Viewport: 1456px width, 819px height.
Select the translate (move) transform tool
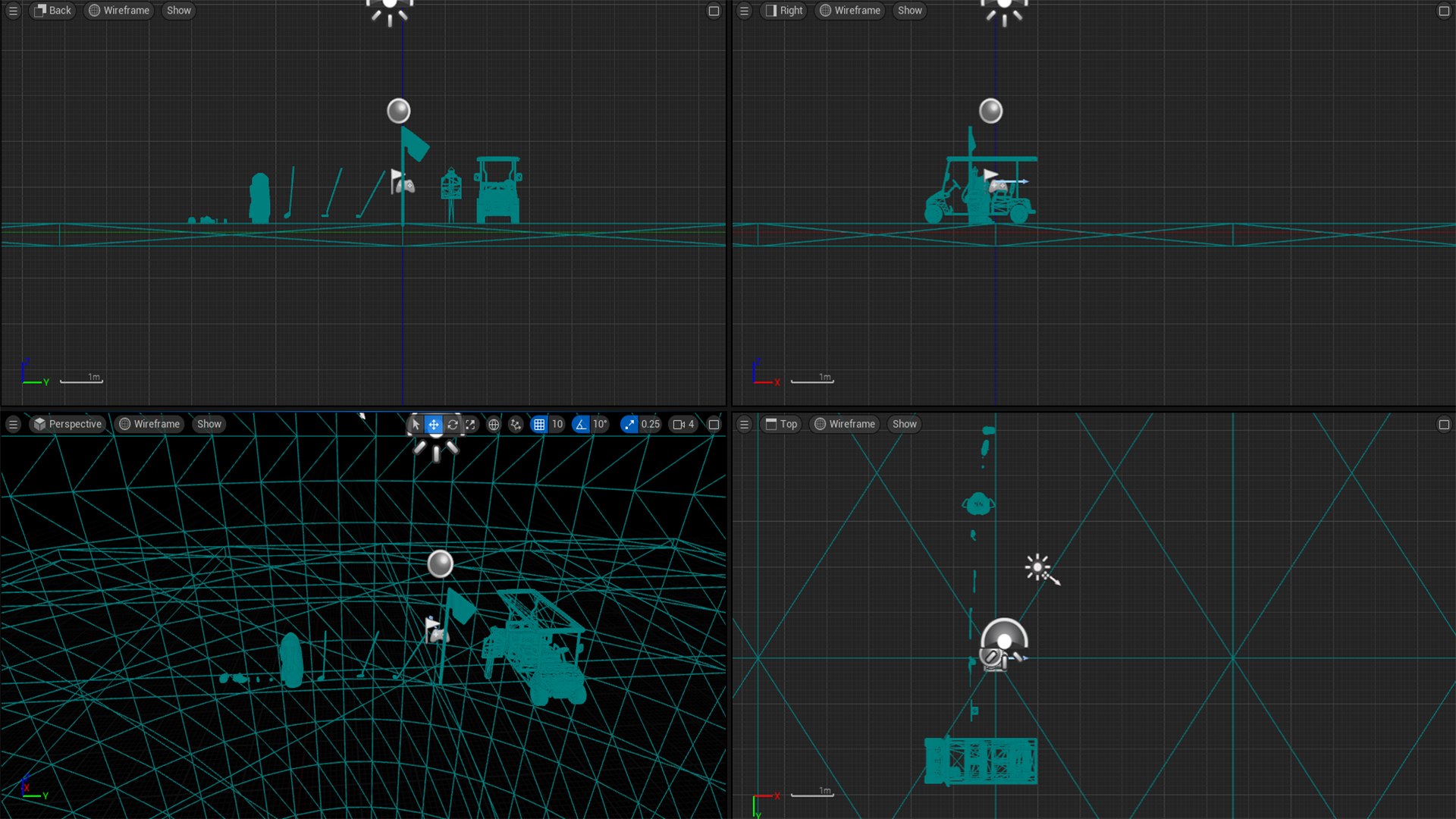click(x=434, y=425)
